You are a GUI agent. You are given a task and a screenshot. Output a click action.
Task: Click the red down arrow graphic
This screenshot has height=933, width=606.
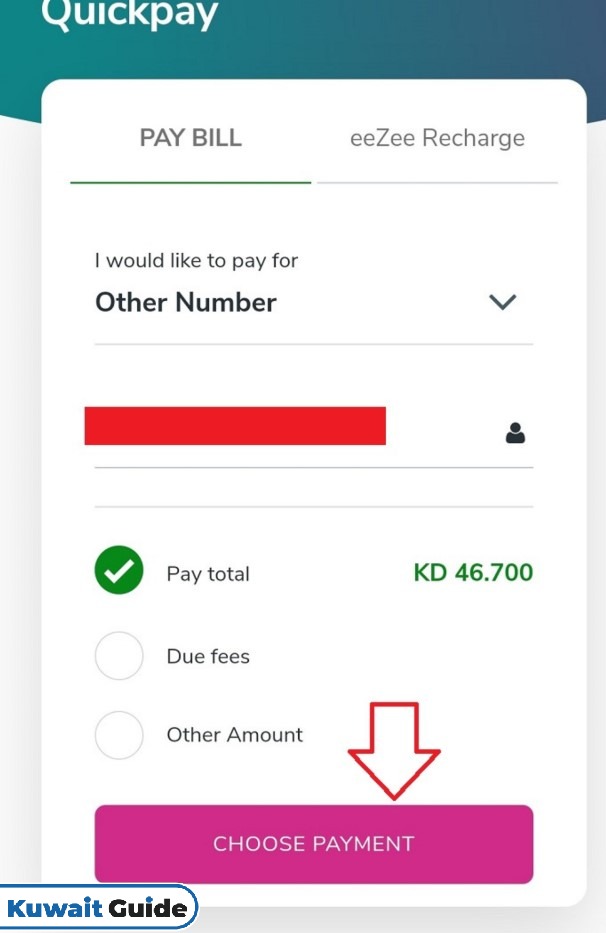394,751
